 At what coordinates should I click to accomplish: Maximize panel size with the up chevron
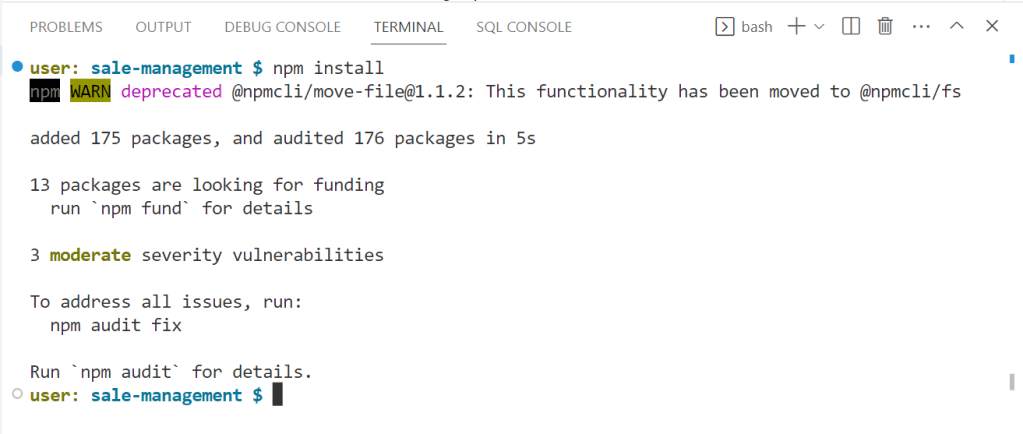pos(957,27)
